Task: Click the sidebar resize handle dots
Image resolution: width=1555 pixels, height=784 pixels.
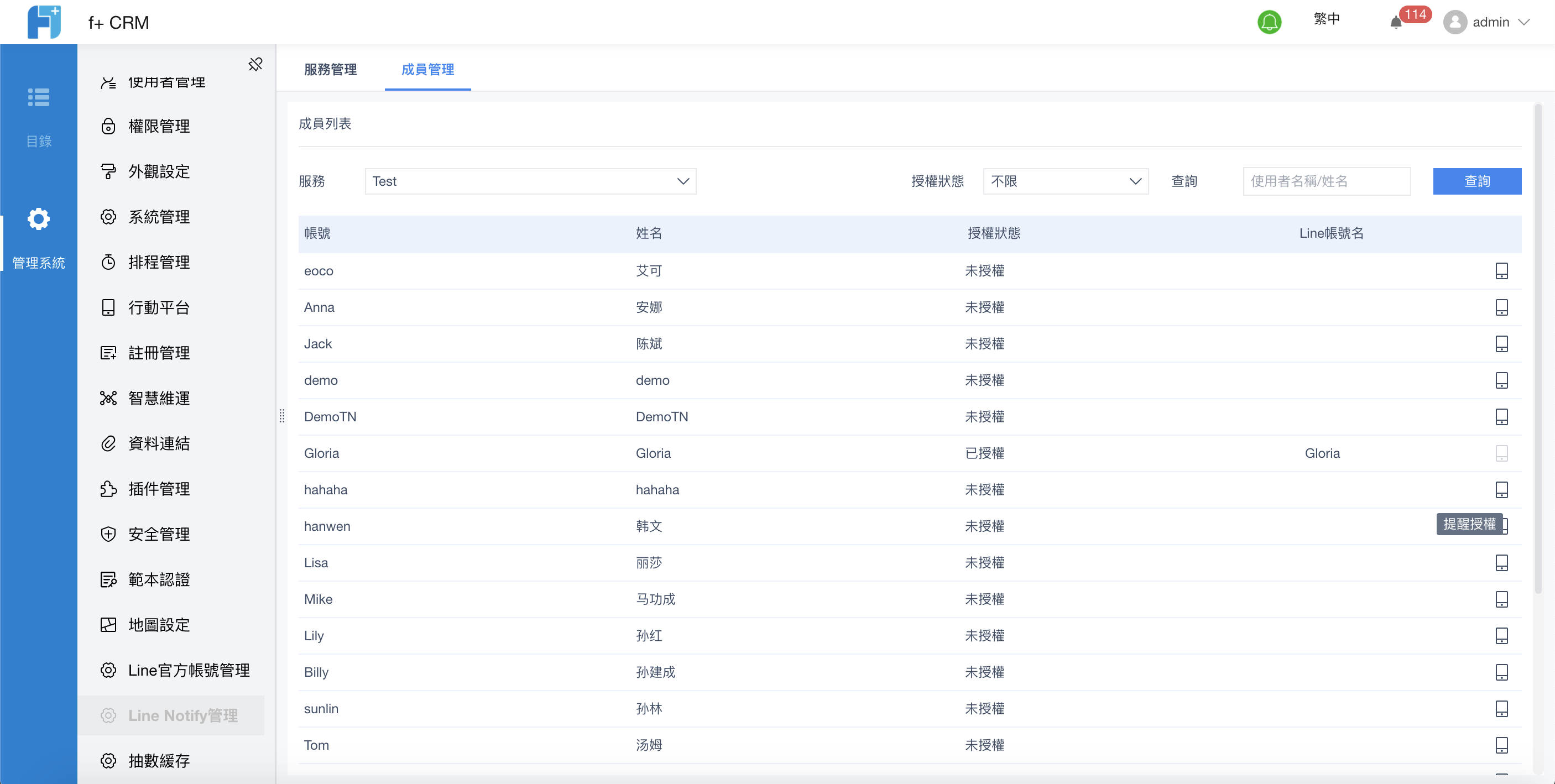Action: point(282,416)
